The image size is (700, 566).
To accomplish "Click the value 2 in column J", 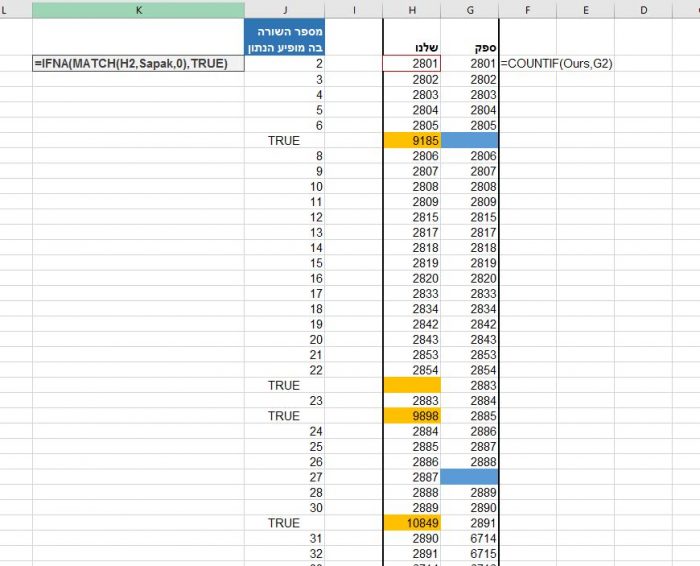I will point(284,63).
